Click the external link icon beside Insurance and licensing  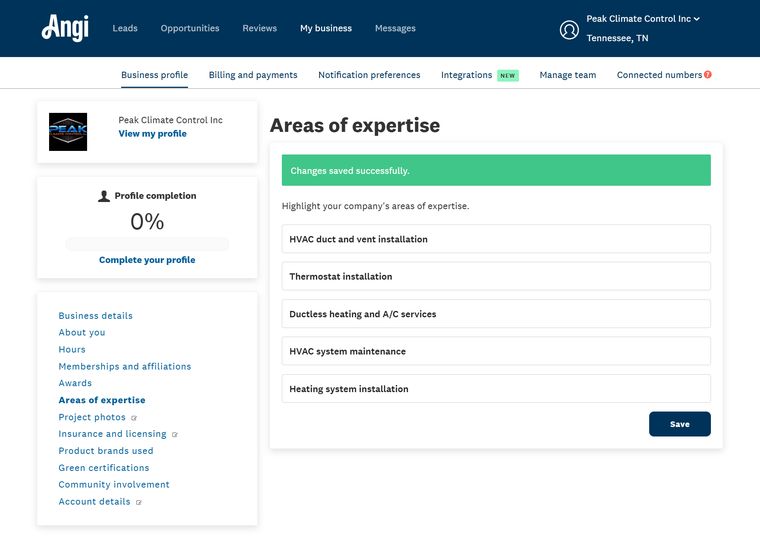[x=175, y=435]
